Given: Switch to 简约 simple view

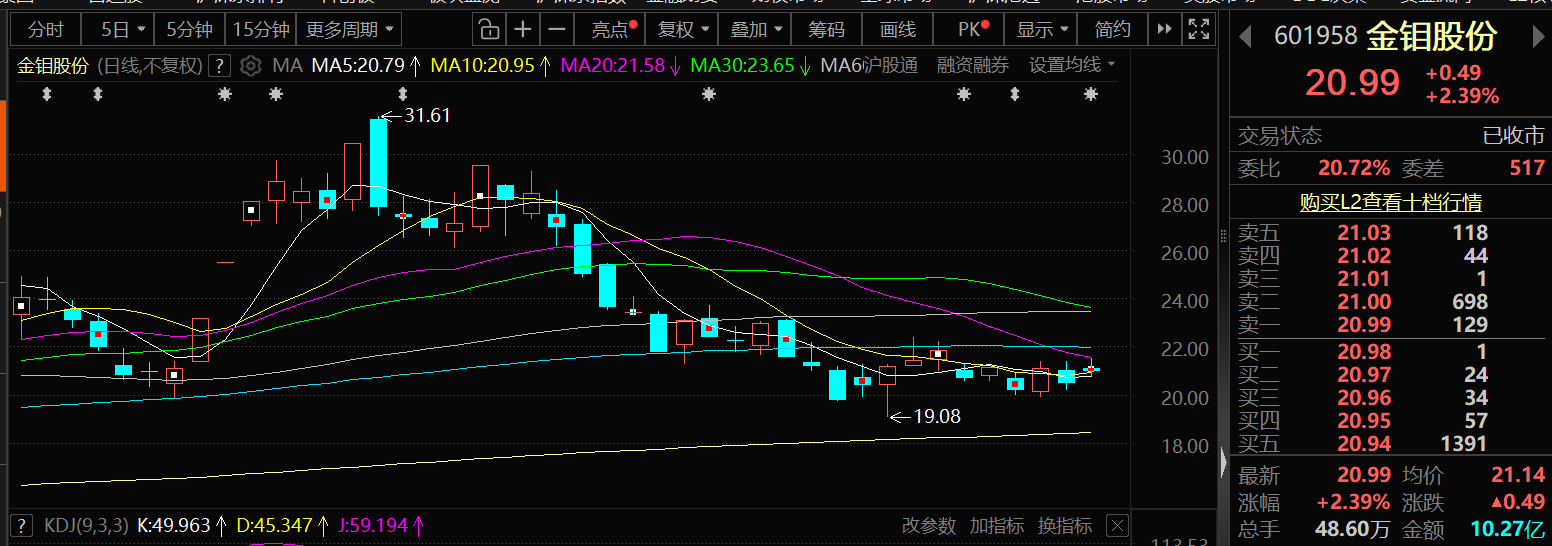Looking at the screenshot, I should [x=1112, y=29].
